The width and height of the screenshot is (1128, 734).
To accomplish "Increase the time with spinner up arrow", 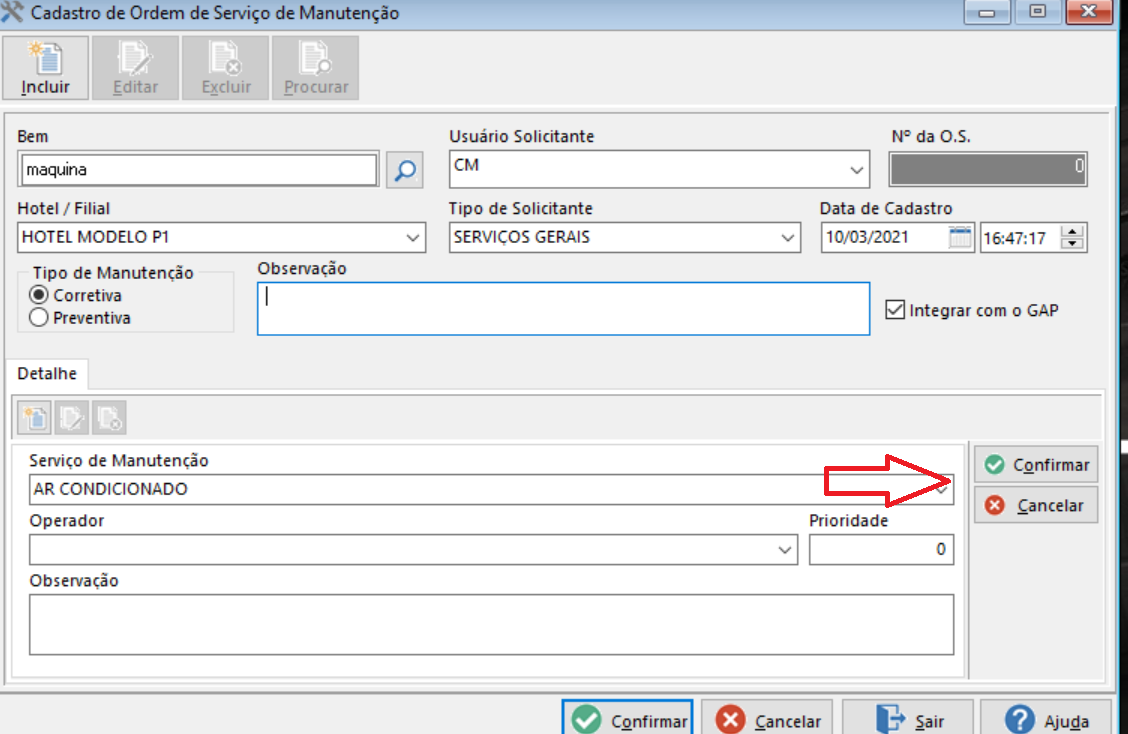I will click(1072, 232).
